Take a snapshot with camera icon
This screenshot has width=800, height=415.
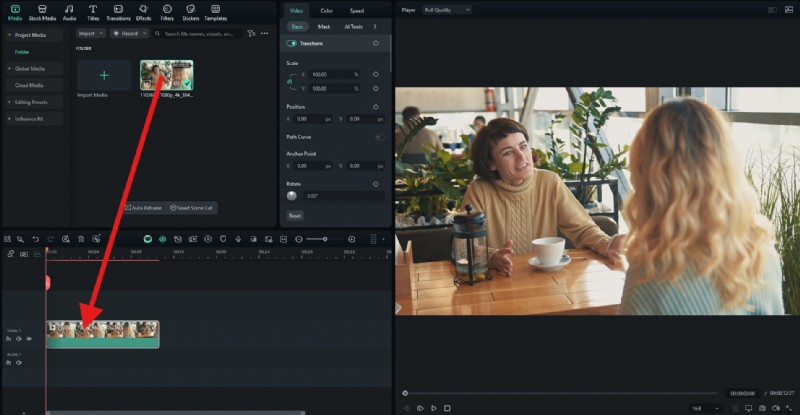click(762, 408)
